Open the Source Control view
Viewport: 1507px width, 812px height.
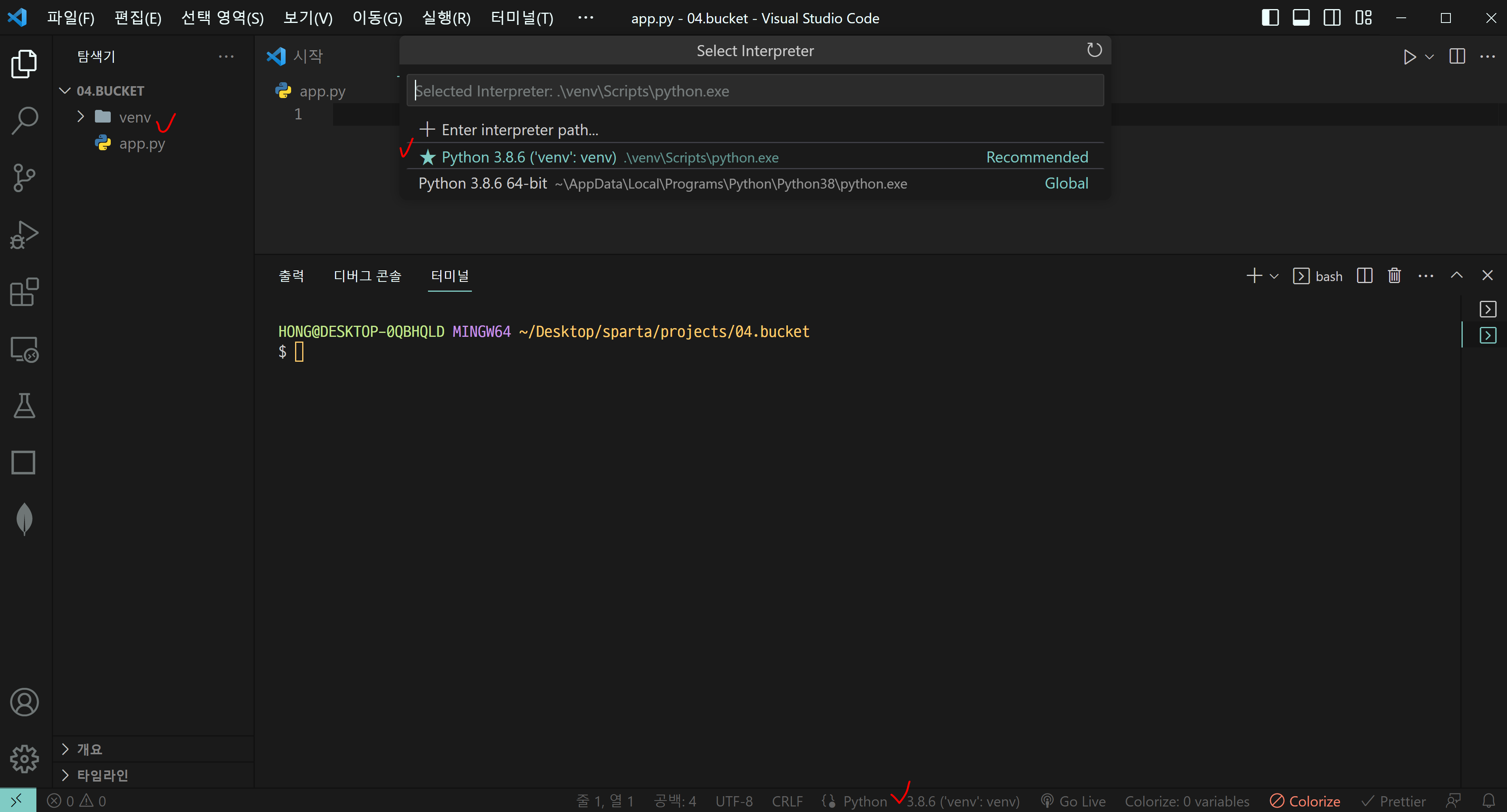[24, 178]
